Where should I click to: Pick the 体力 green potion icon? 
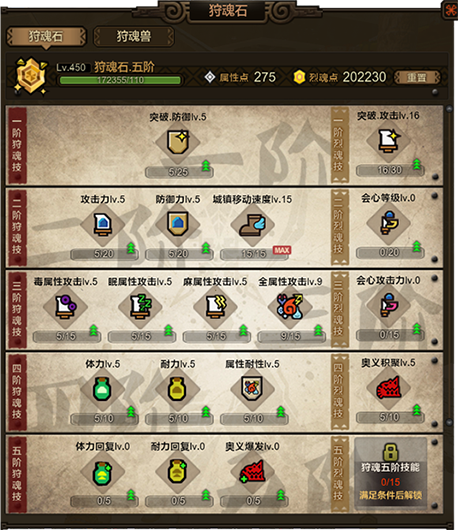coord(102,389)
